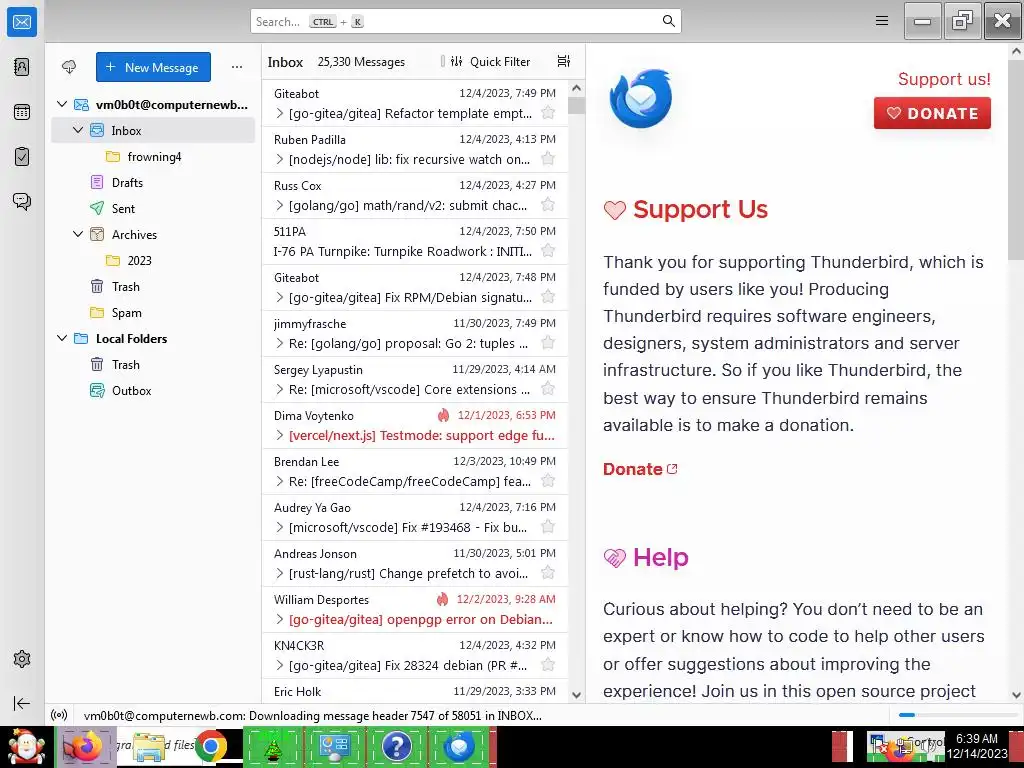Click the red DONATE button

(932, 113)
